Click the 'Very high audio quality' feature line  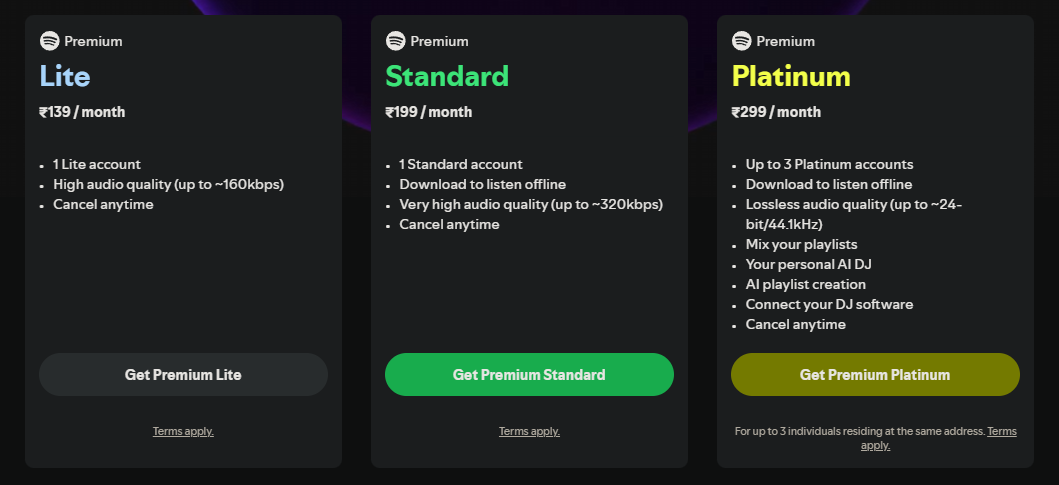pos(531,204)
